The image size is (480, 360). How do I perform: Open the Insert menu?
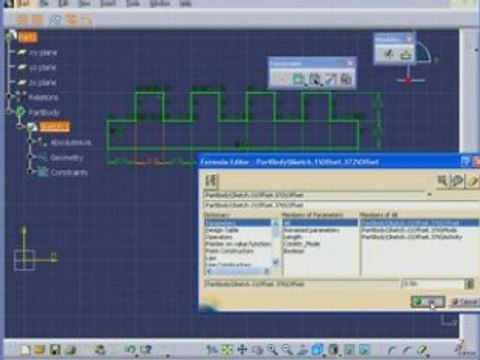coord(109,3)
